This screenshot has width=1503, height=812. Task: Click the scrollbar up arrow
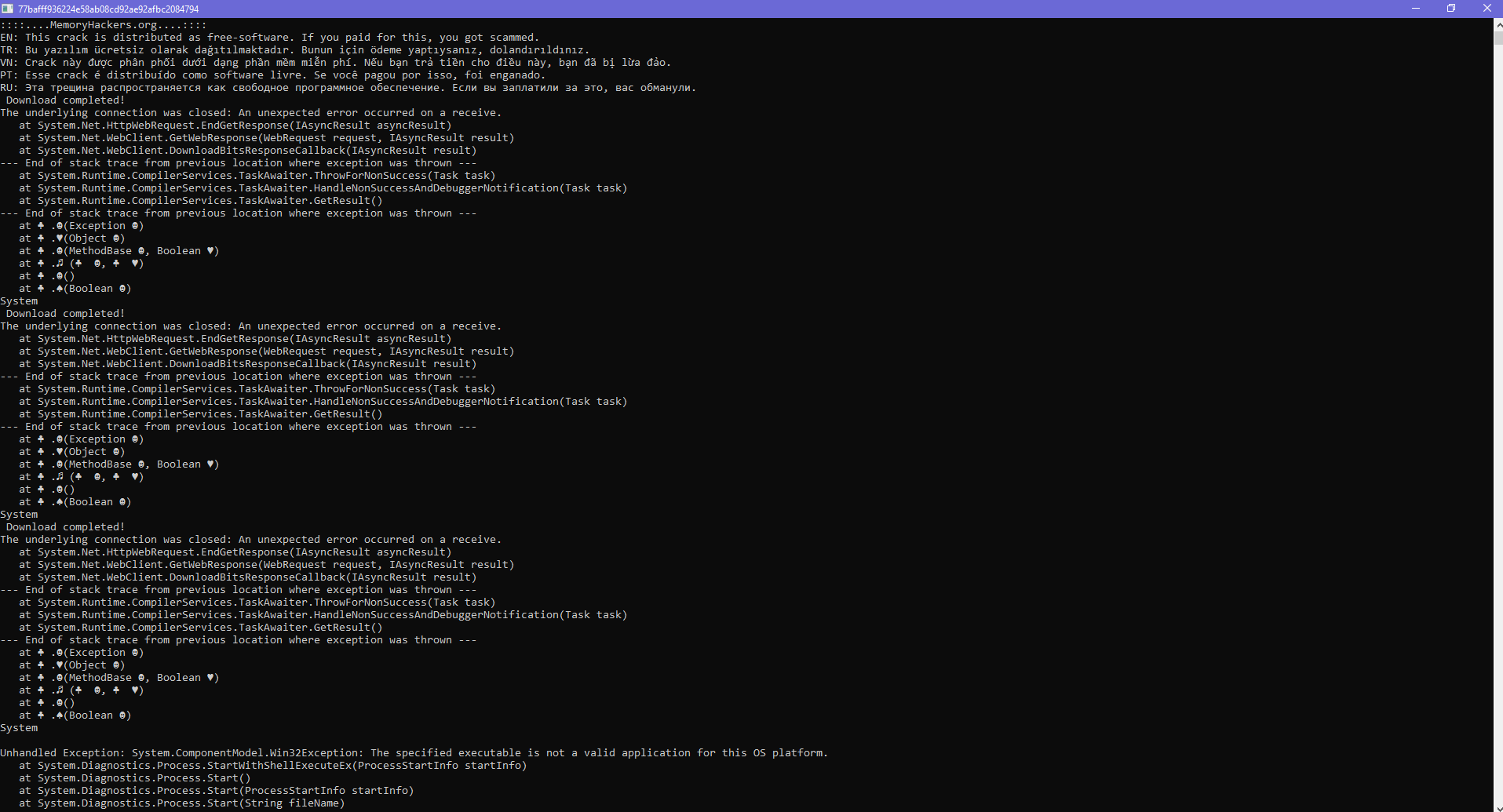[1498, 24]
